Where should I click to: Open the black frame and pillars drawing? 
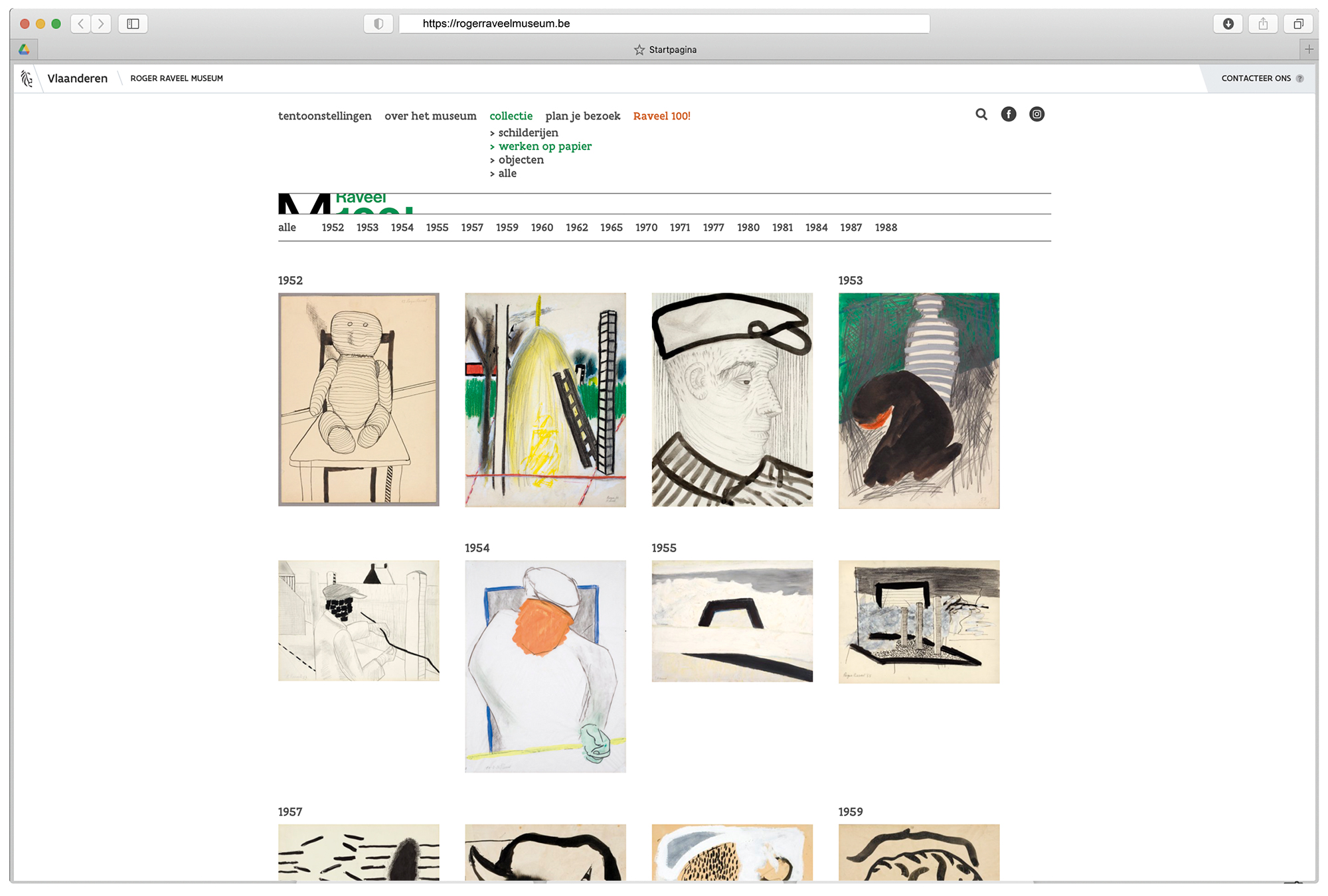click(918, 622)
